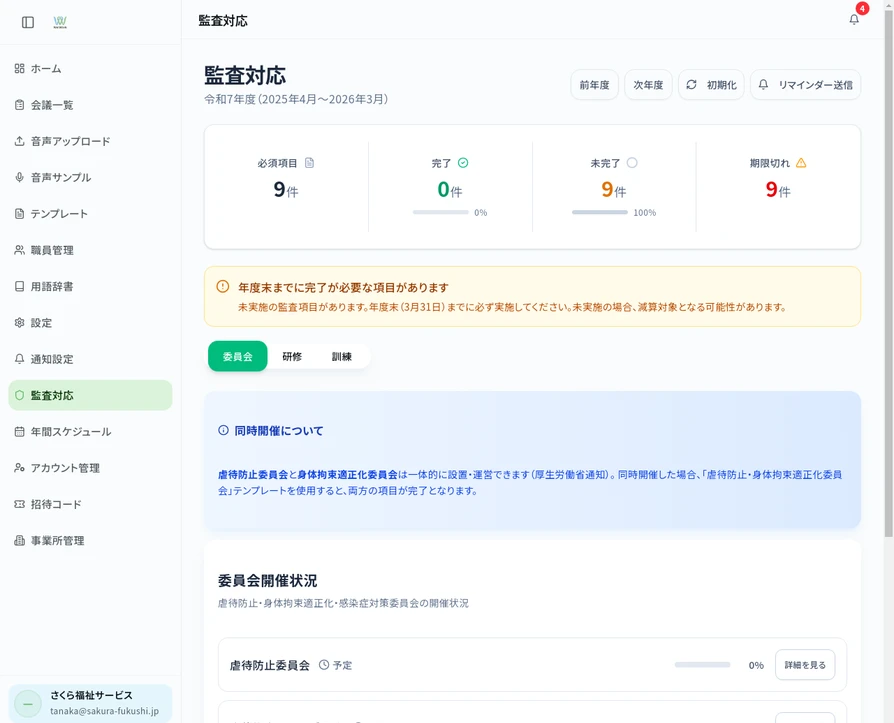Click the green check icon beside 完了
The image size is (894, 723).
(x=463, y=163)
